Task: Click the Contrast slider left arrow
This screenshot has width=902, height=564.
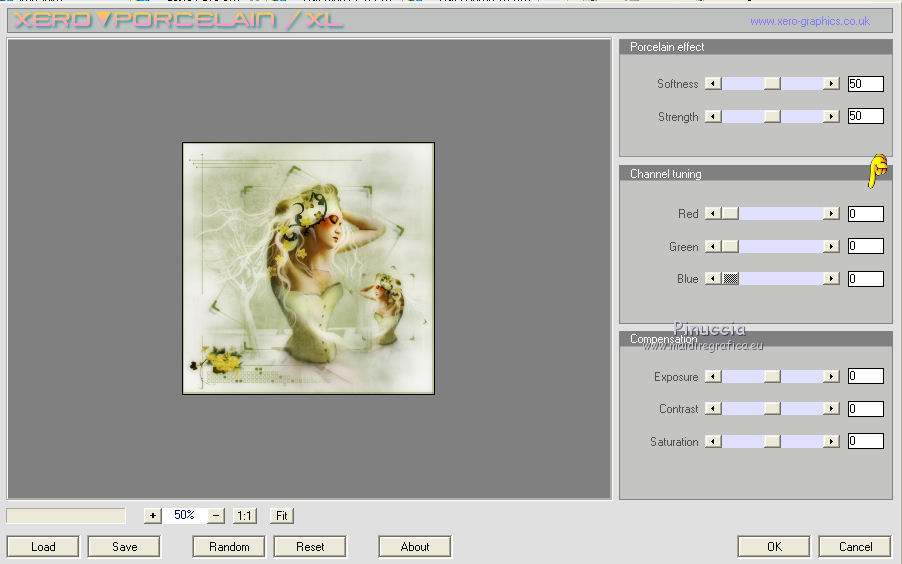Action: coord(713,409)
